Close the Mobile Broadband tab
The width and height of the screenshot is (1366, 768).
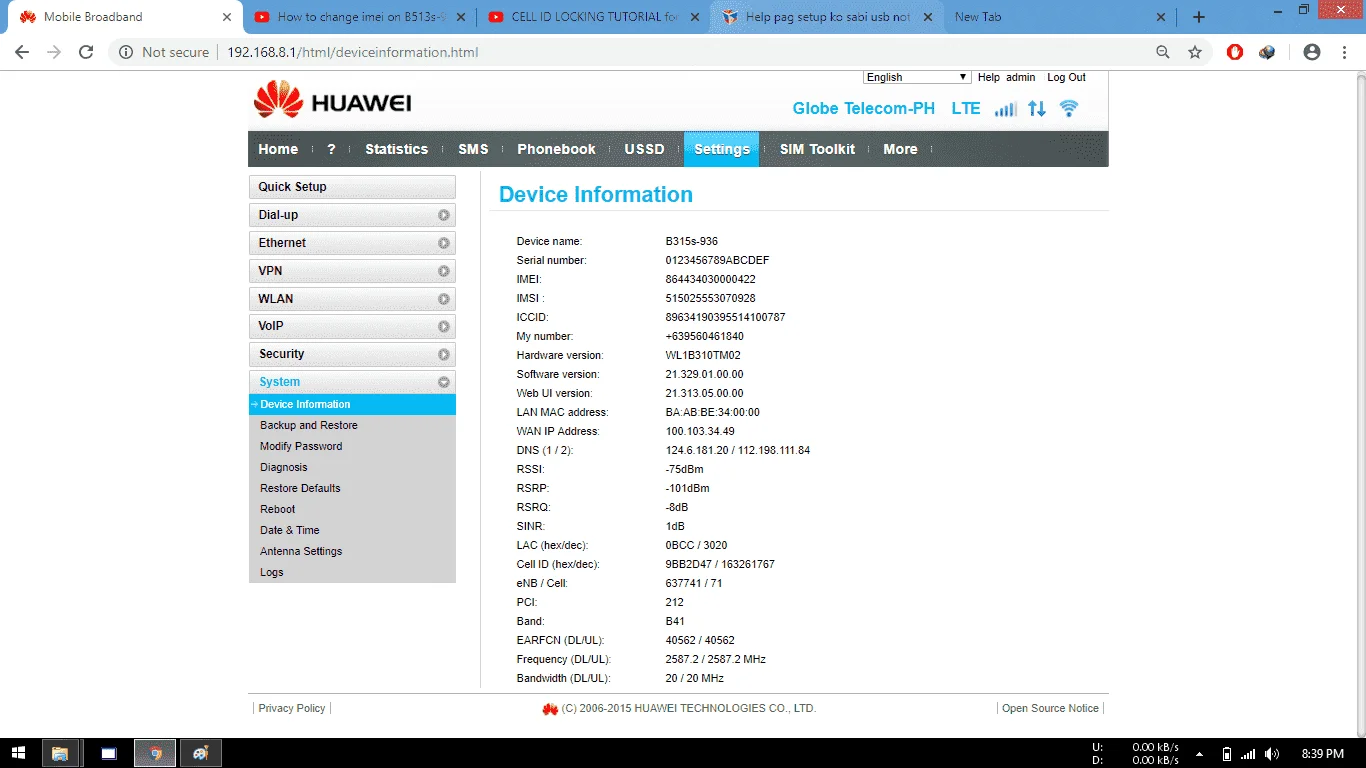pyautogui.click(x=227, y=17)
